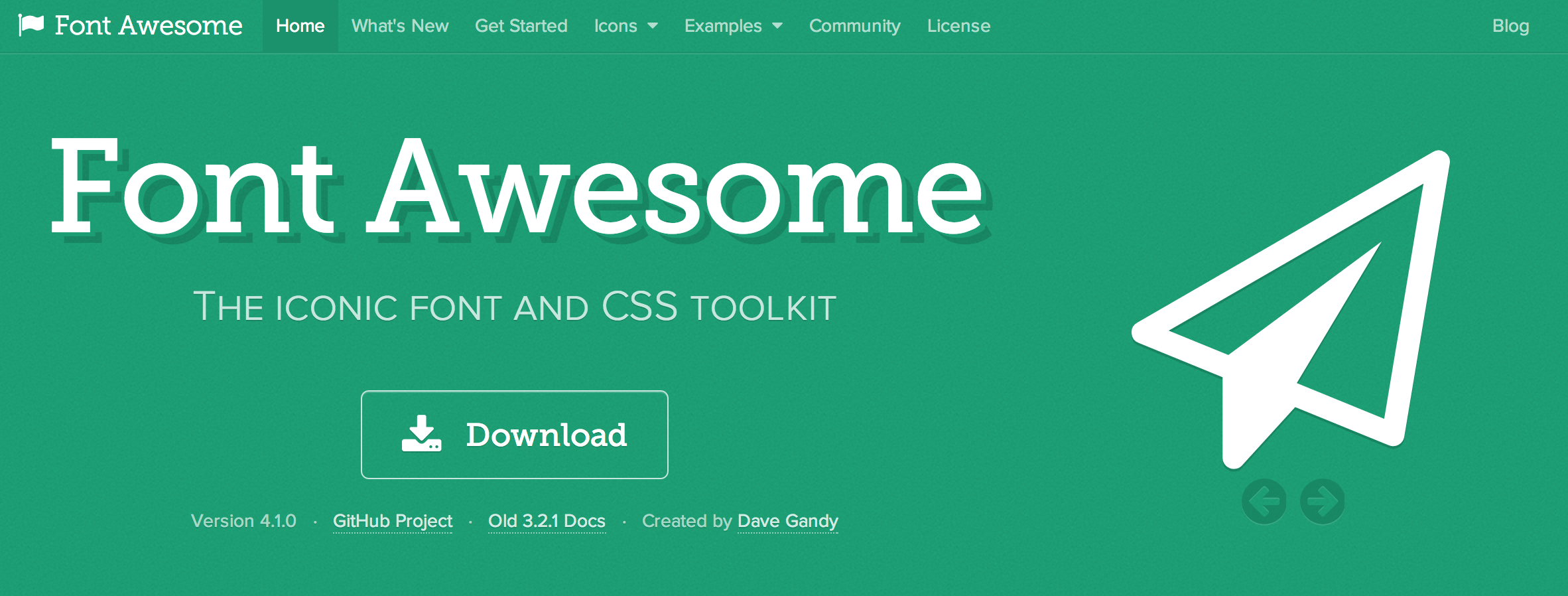The image size is (1568, 596).
Task: Expand the Examples dropdown menu
Action: pyautogui.click(x=734, y=26)
